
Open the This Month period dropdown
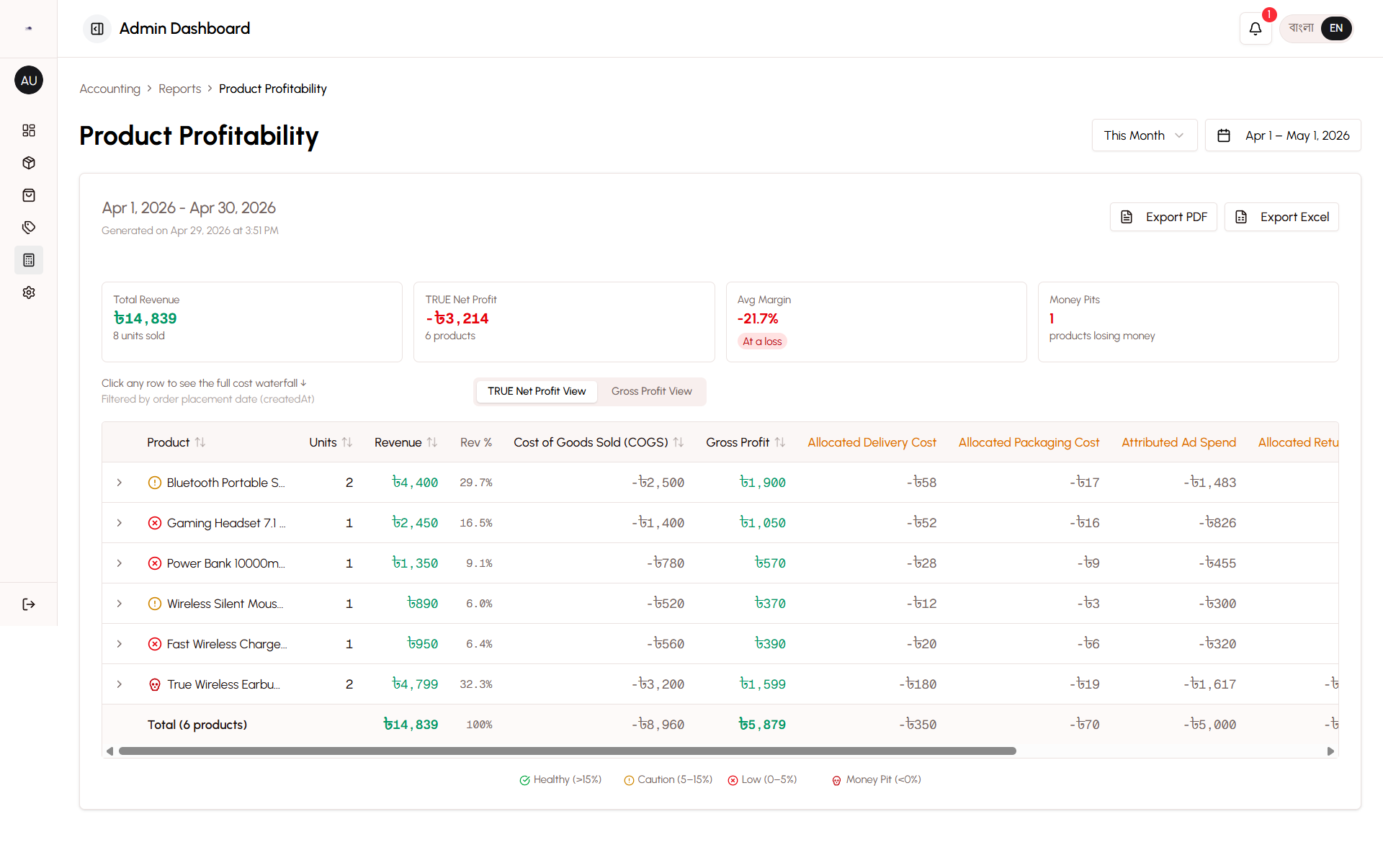tap(1144, 135)
